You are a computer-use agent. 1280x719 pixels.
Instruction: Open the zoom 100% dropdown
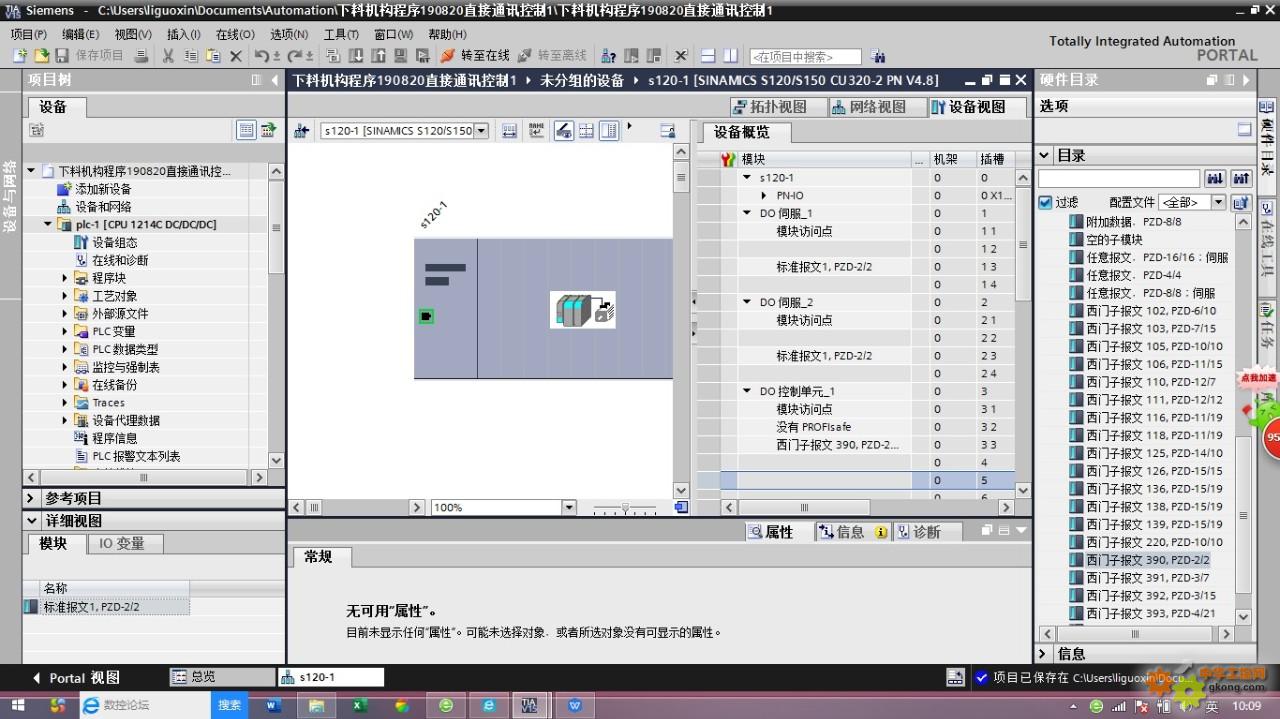569,508
